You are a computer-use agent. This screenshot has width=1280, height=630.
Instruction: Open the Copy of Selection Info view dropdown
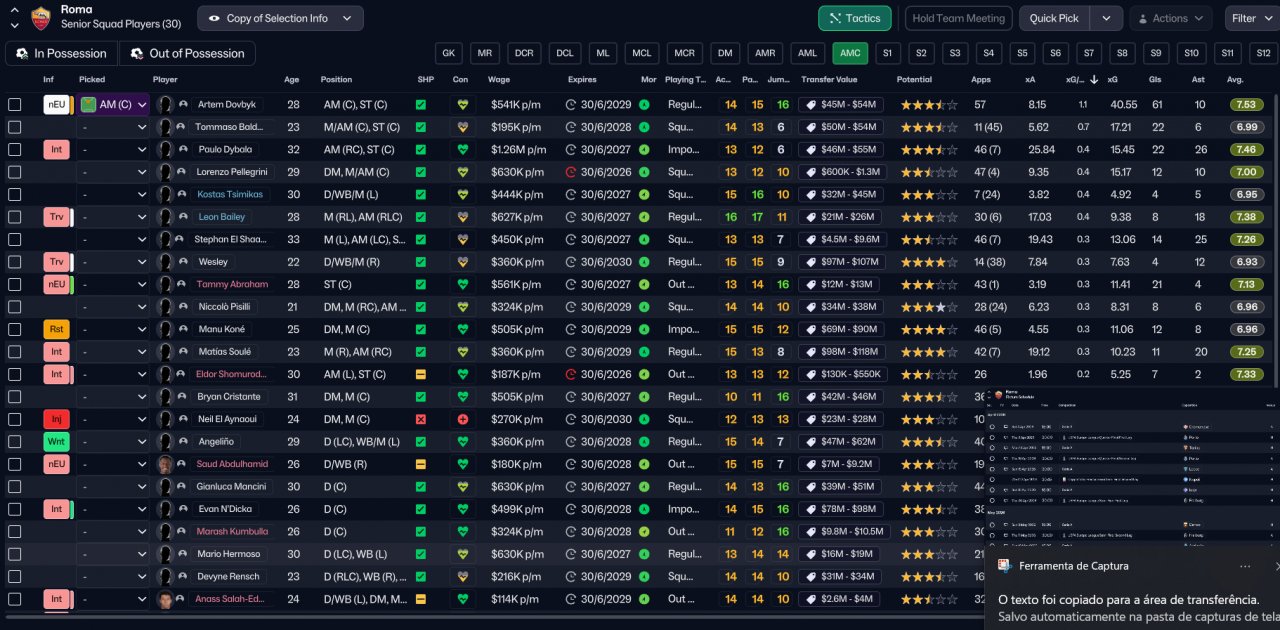click(280, 18)
